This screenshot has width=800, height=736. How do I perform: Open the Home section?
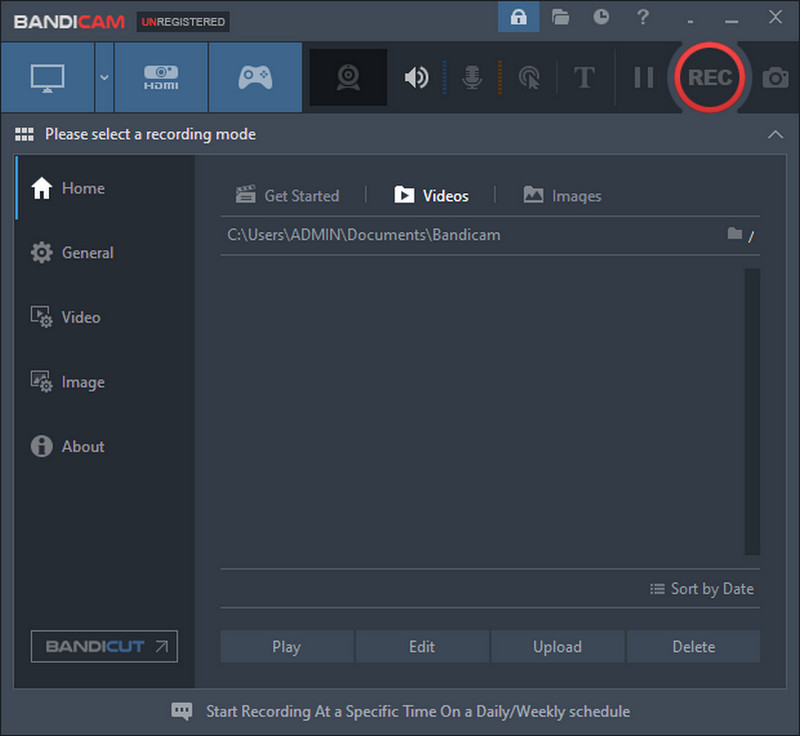pos(105,188)
